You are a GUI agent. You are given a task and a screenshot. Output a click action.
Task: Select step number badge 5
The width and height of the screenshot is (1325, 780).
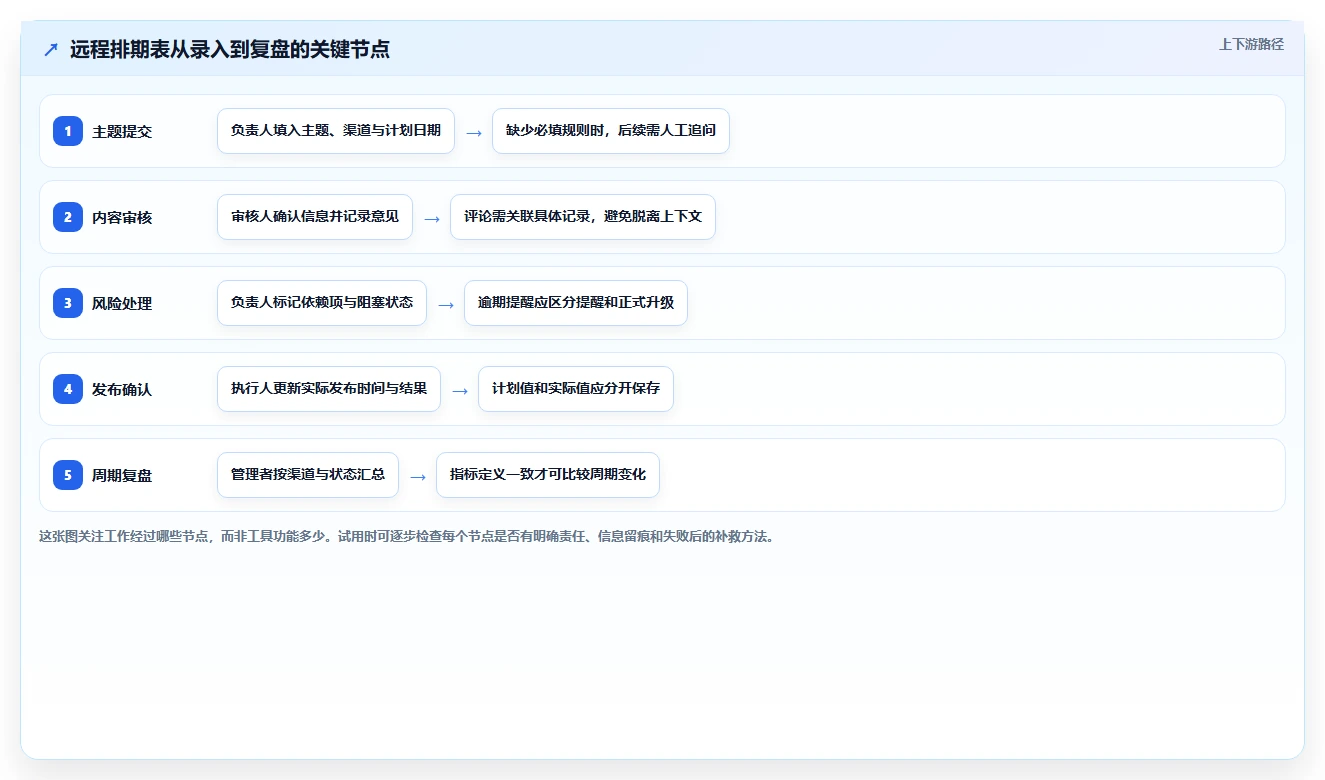pos(68,475)
